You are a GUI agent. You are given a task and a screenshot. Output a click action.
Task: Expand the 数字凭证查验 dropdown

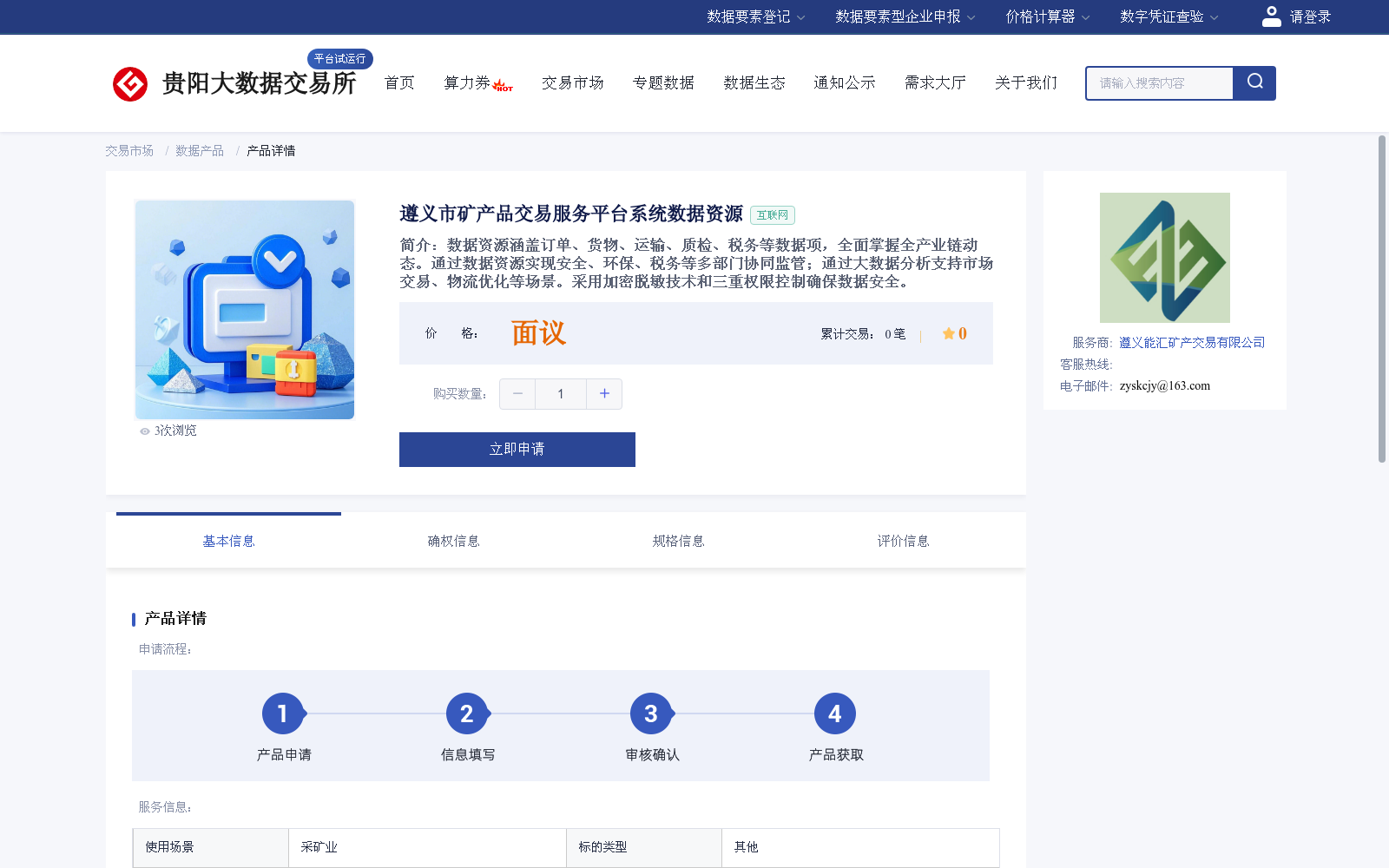coord(1169,16)
